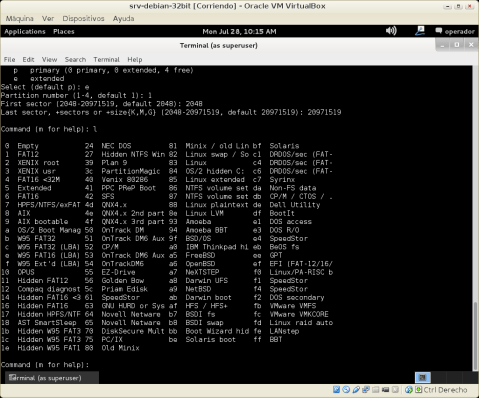Image resolution: width=479 pixels, height=398 pixels.
Task: Click the Mon Jul 28 clock in the top panel
Action: (x=239, y=31)
